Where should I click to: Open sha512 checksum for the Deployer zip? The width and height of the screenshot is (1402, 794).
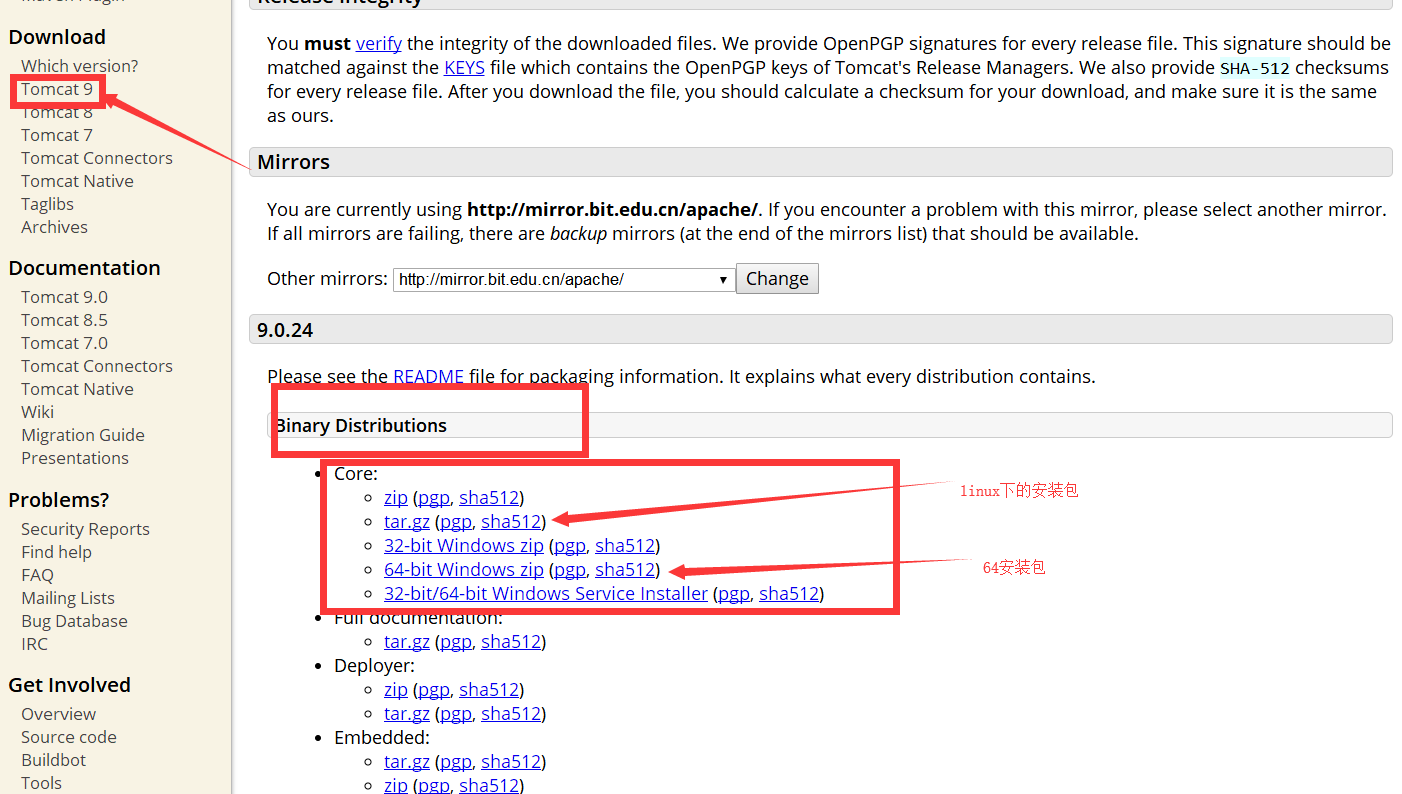[x=489, y=689]
